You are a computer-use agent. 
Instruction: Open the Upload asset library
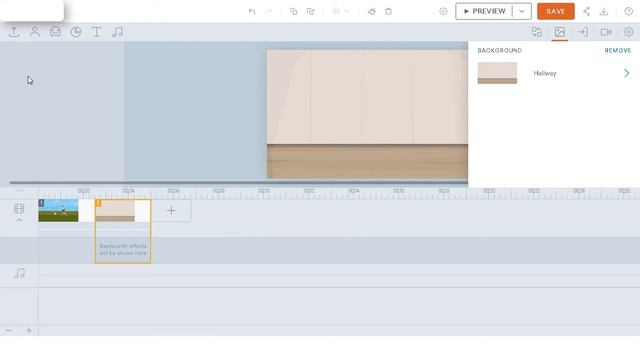tap(14, 32)
